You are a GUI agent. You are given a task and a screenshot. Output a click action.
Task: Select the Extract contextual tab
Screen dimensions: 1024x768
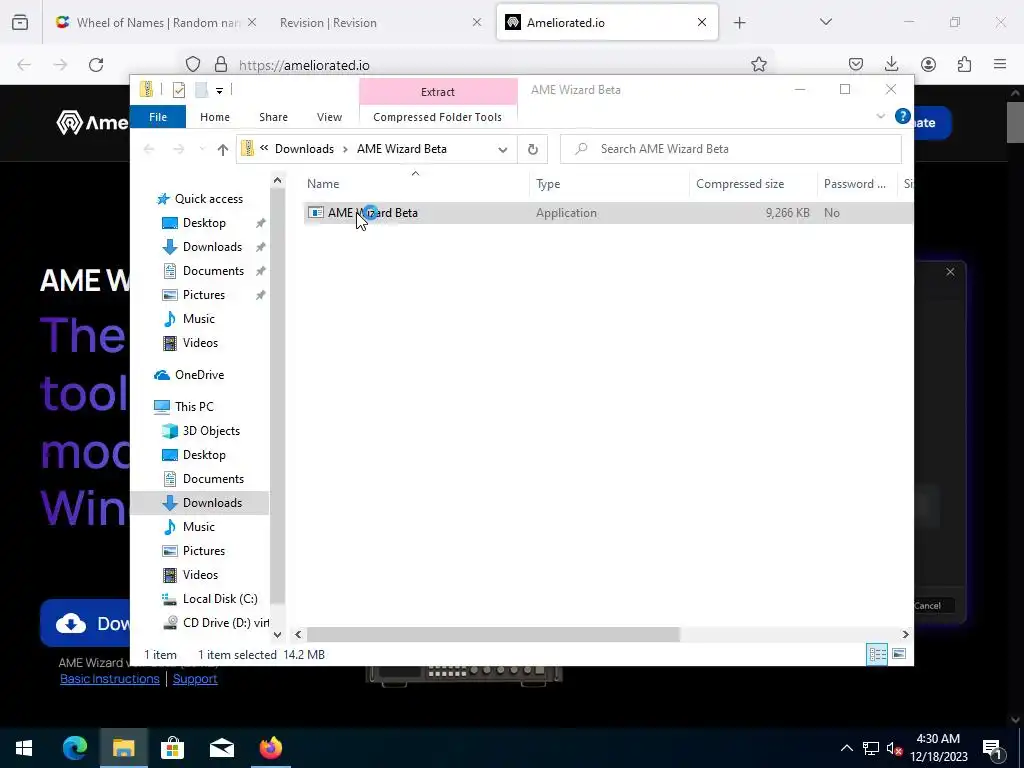(x=438, y=92)
